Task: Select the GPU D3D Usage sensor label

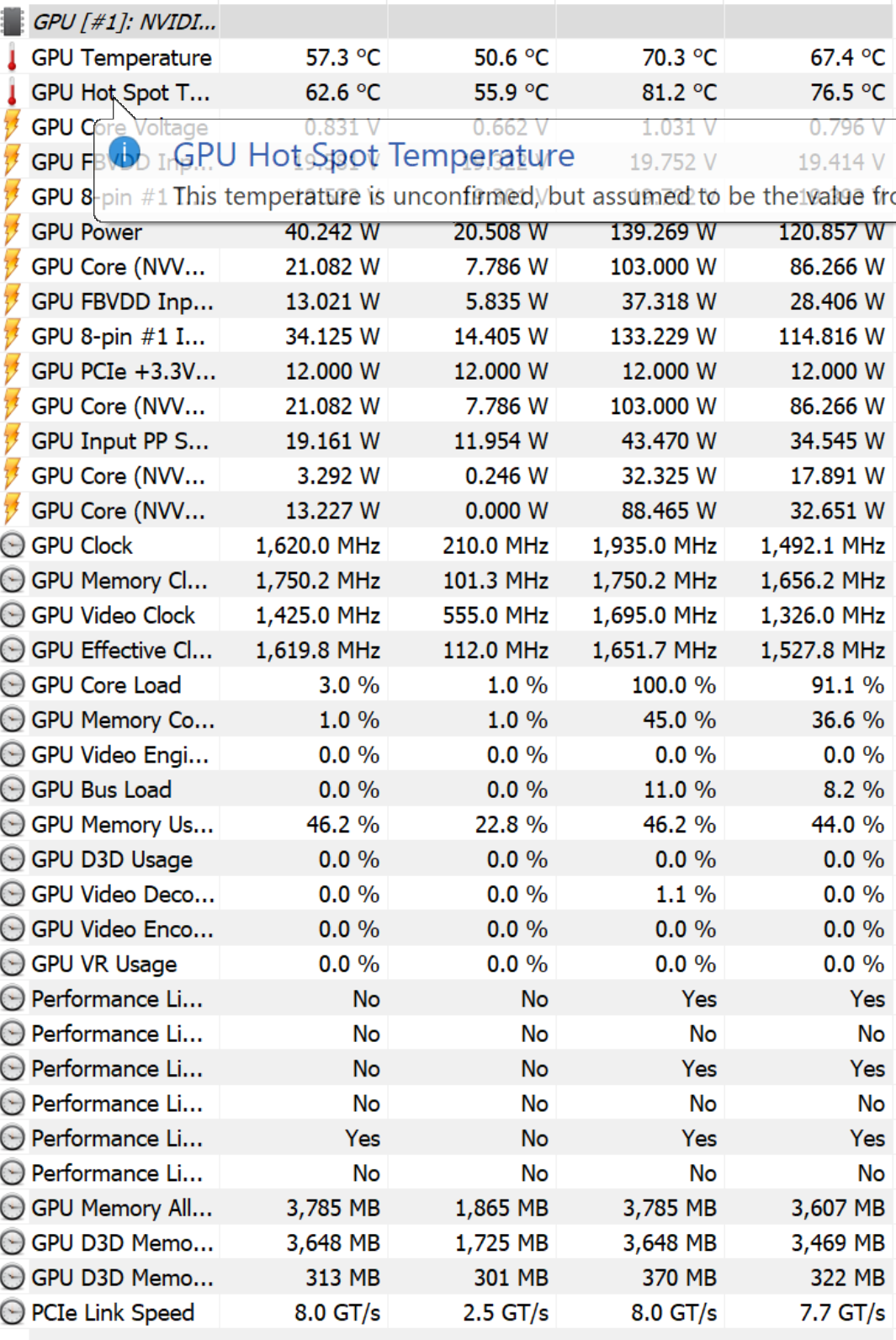Action: [x=112, y=859]
